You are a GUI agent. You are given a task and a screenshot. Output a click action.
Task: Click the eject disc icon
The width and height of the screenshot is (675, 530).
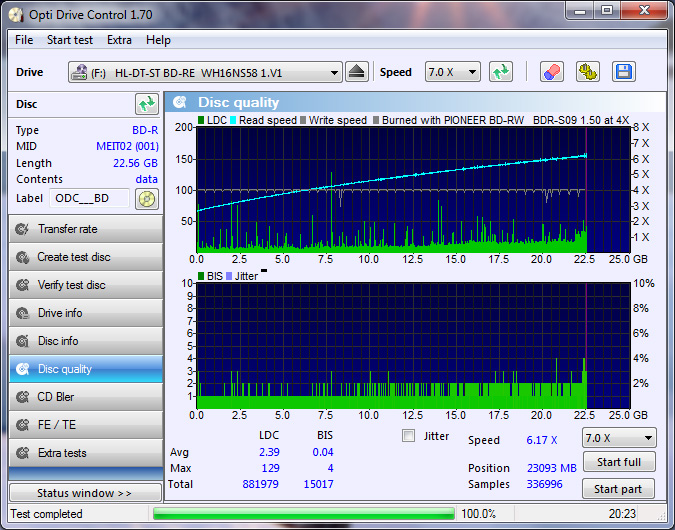click(358, 72)
